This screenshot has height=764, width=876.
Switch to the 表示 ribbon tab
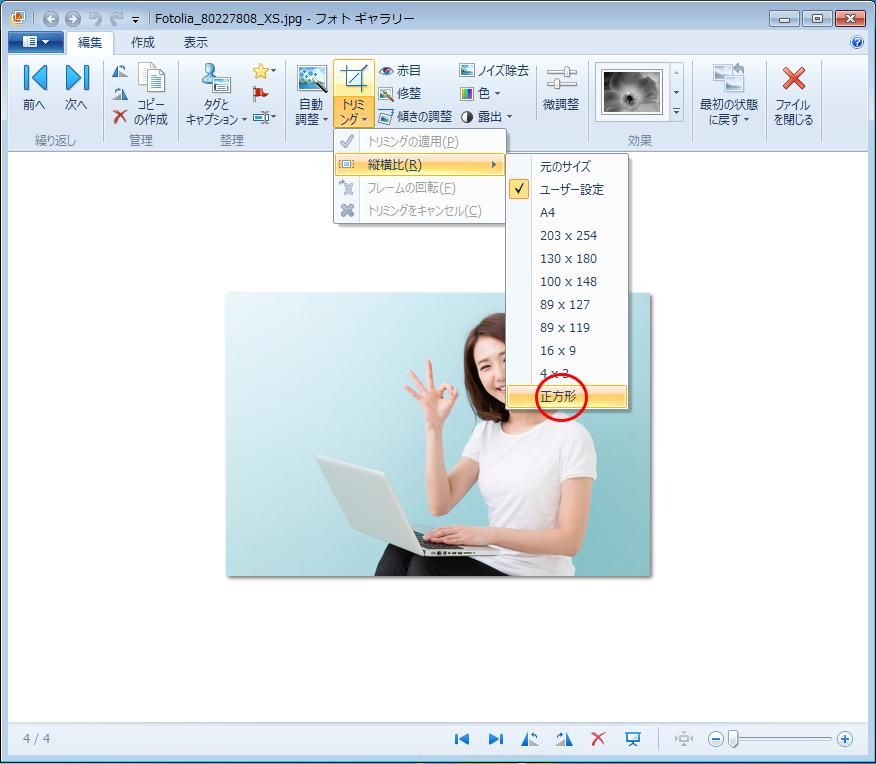tap(196, 43)
